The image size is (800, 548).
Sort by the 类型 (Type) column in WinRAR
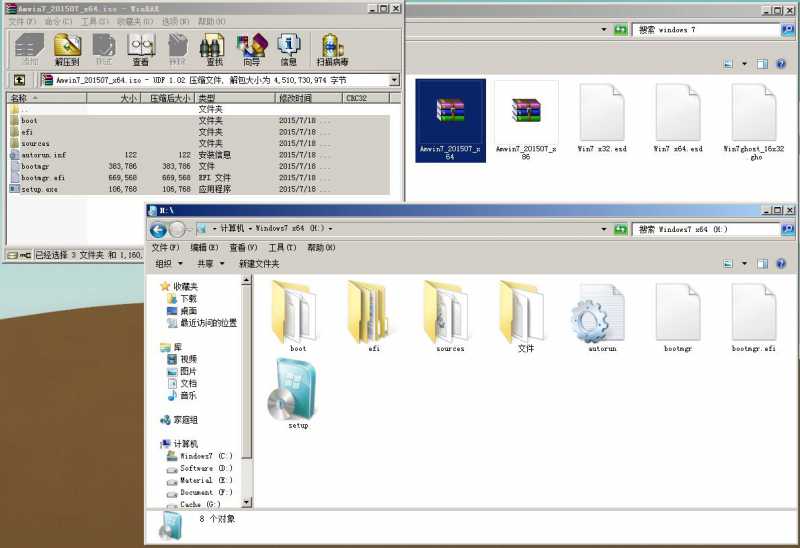tap(236, 98)
